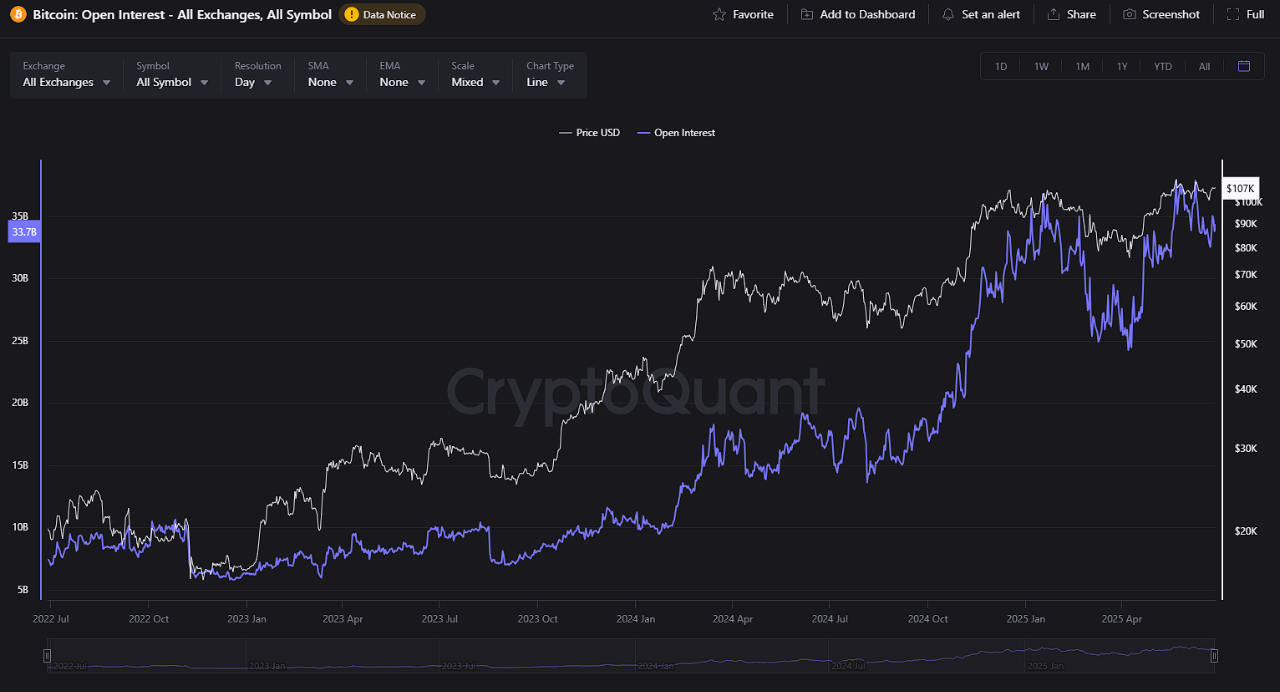This screenshot has height=692, width=1280.
Task: Click the left handle of range navigator
Action: point(47,656)
